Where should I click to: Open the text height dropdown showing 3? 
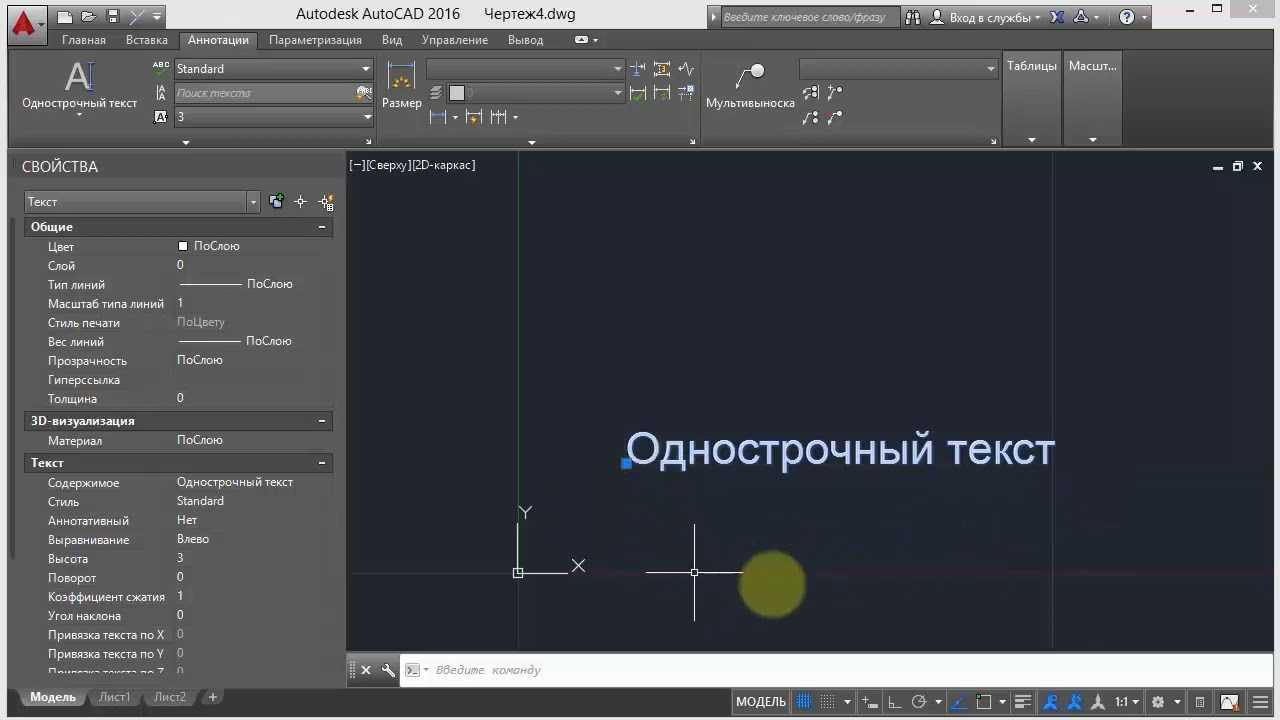[273, 117]
